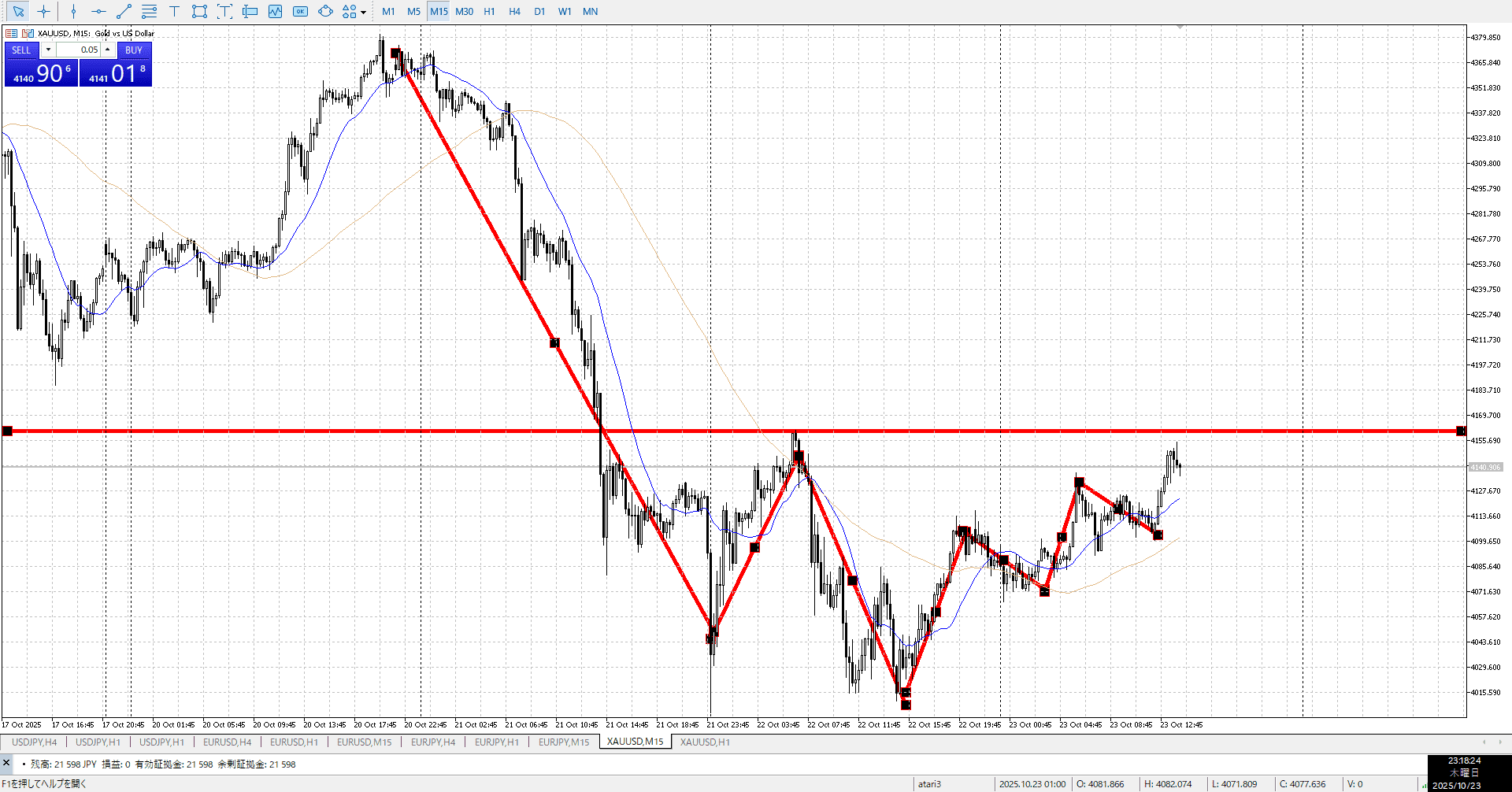Select the Text tool with T icon
The height and width of the screenshot is (792, 1512).
coord(174,11)
